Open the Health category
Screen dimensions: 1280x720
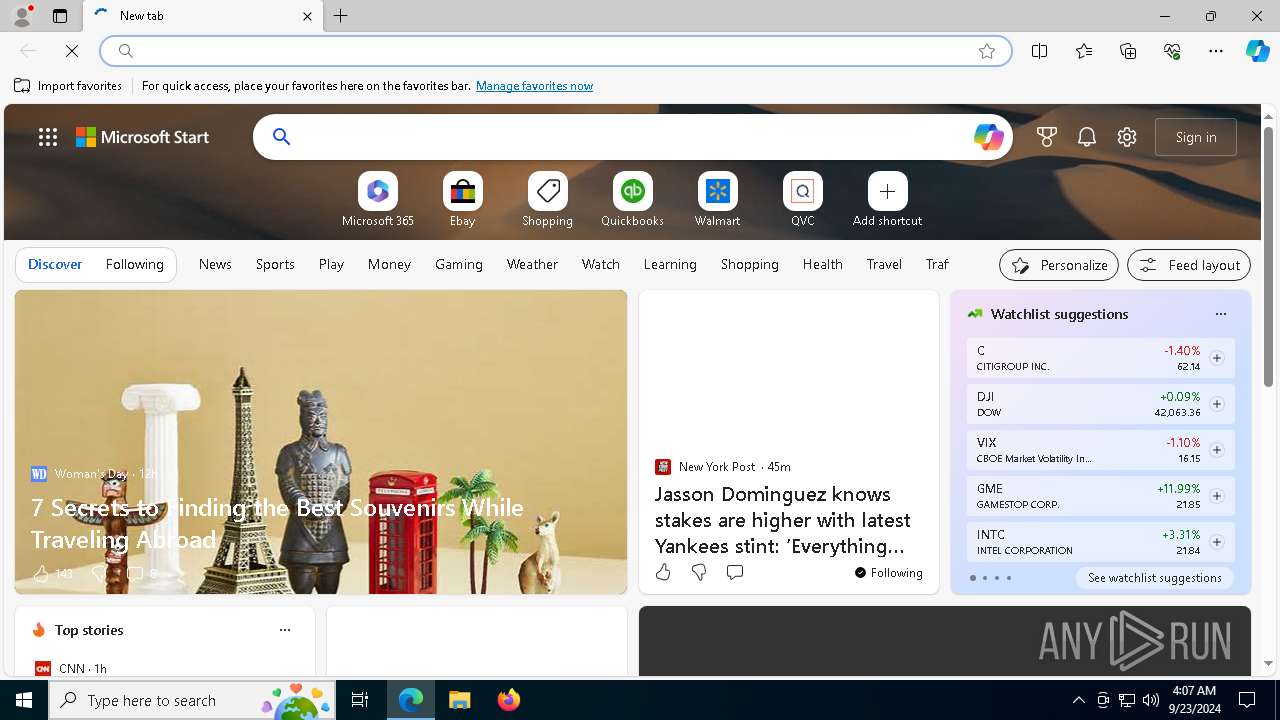click(x=822, y=265)
